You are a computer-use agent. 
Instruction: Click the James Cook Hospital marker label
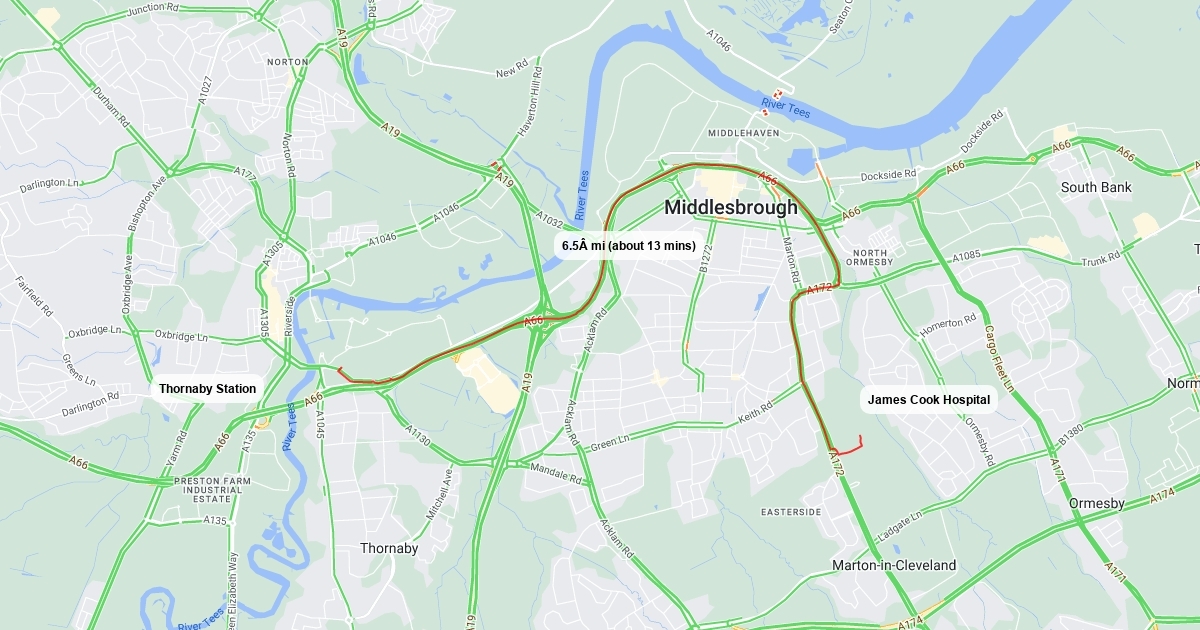tap(929, 400)
